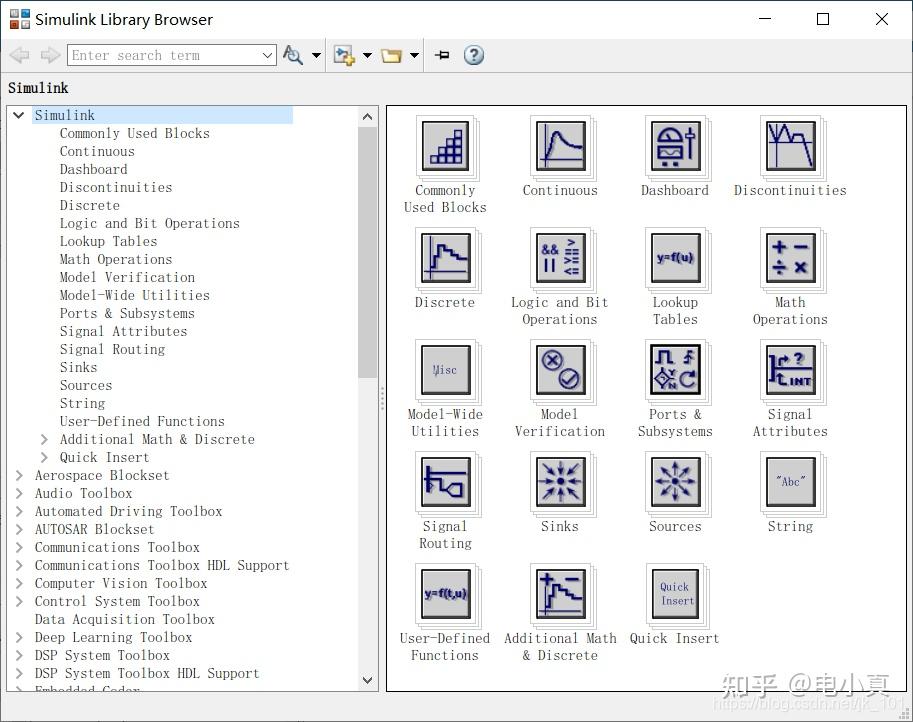The width and height of the screenshot is (913, 722).
Task: Select Ports & Subsystems in the tree
Action: (x=127, y=313)
